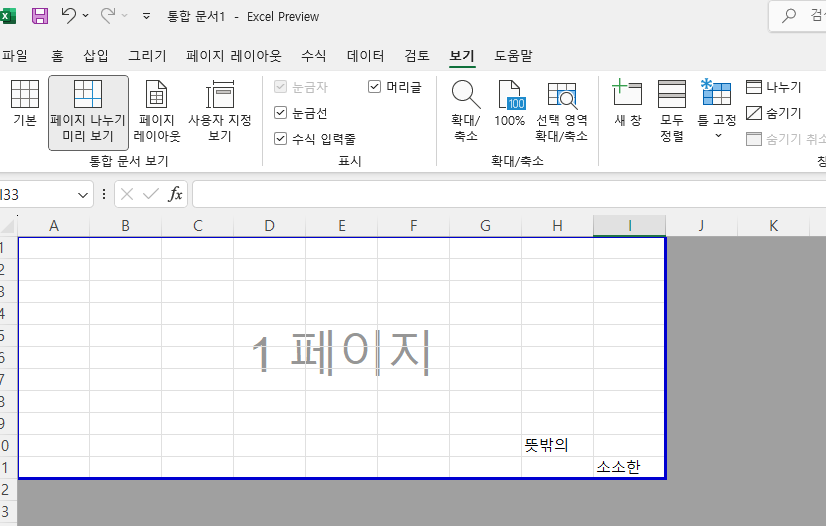The width and height of the screenshot is (826, 526).
Task: Open the Name Box dropdown arrow
Action: click(83, 195)
